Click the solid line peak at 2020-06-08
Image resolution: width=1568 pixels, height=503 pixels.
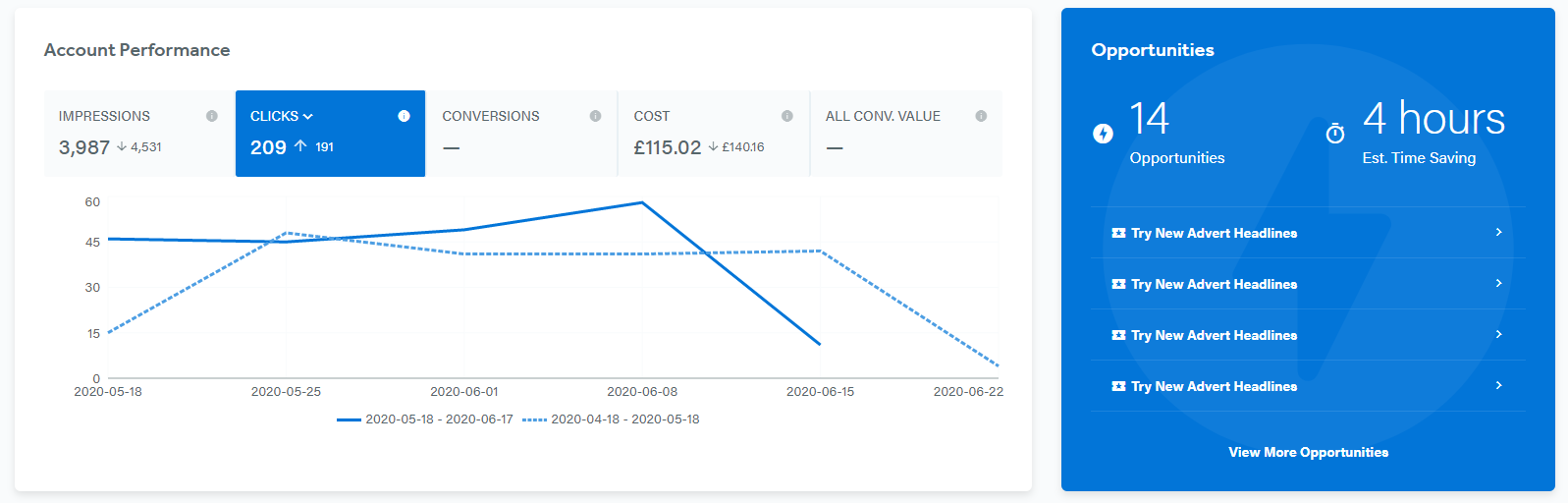(642, 202)
